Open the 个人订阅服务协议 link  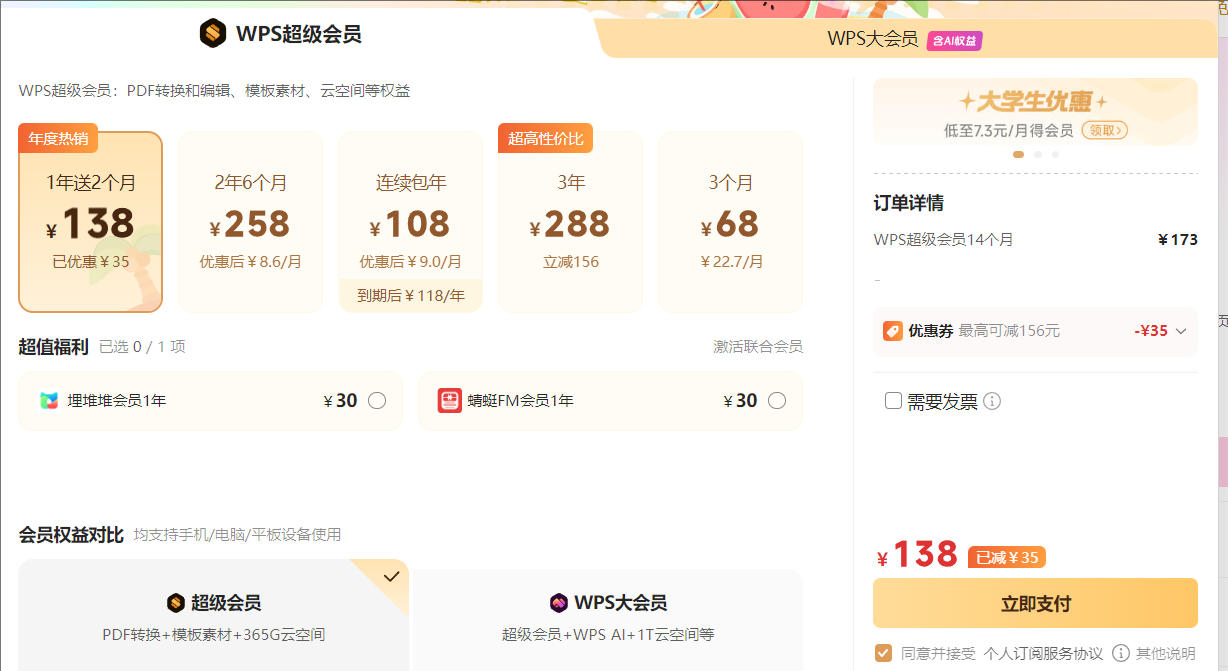1042,653
